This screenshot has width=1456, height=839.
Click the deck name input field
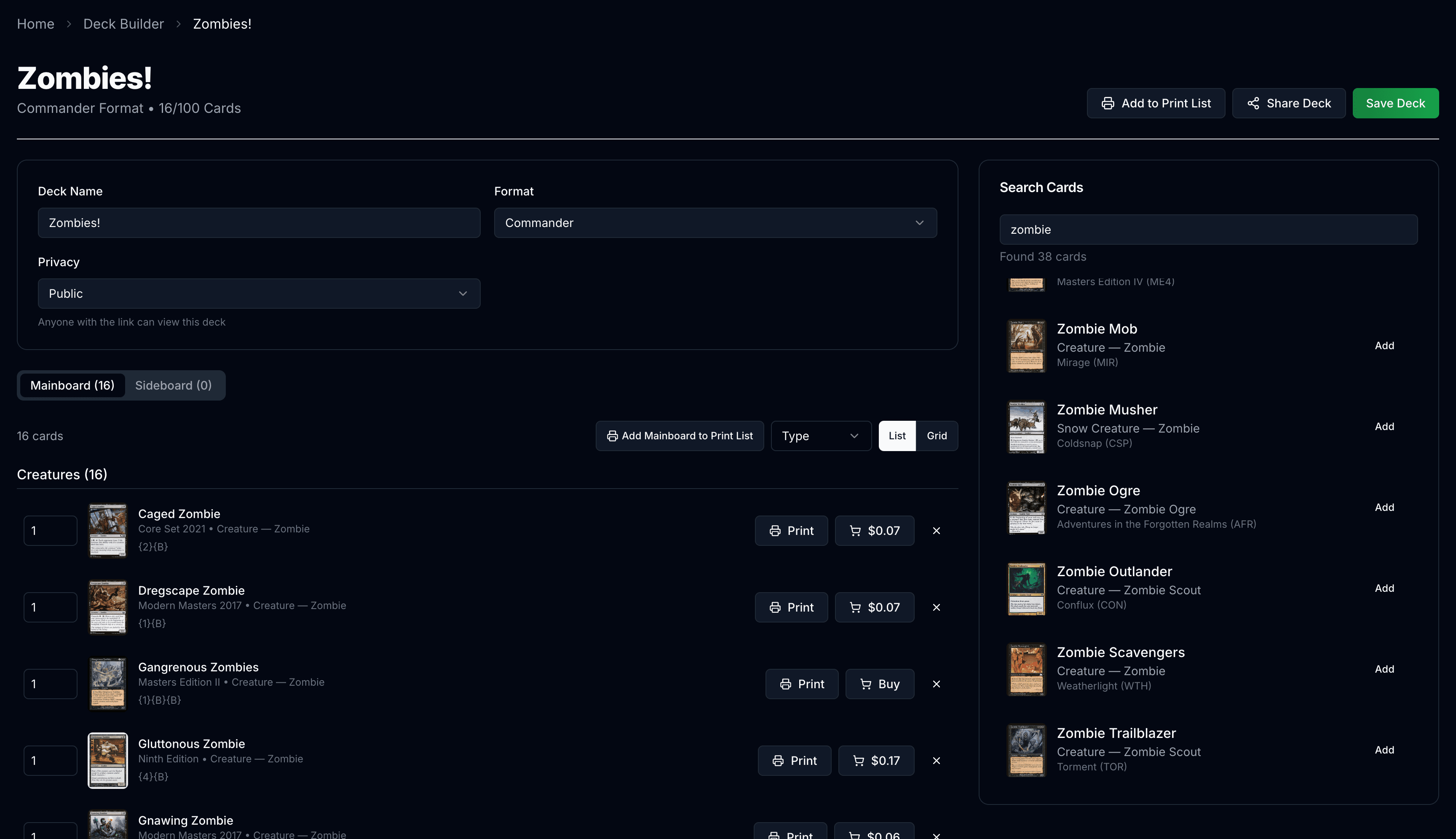tap(259, 222)
